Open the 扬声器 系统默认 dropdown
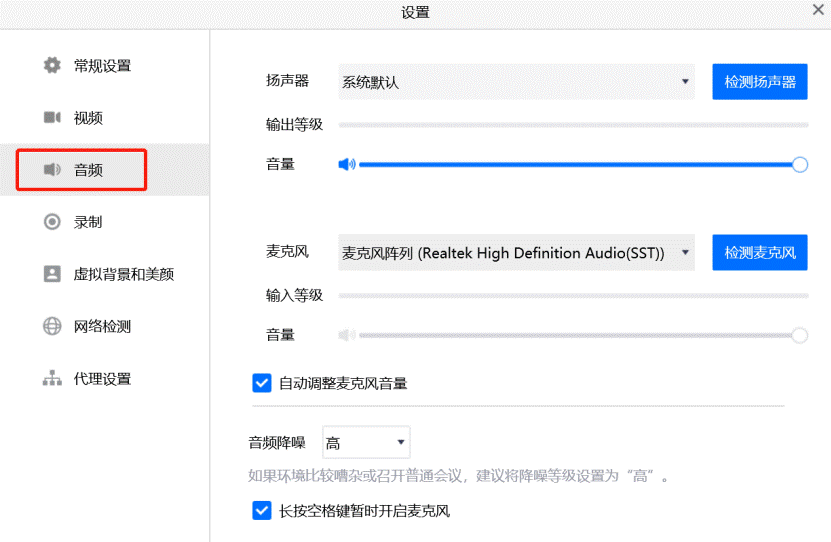 (x=516, y=82)
